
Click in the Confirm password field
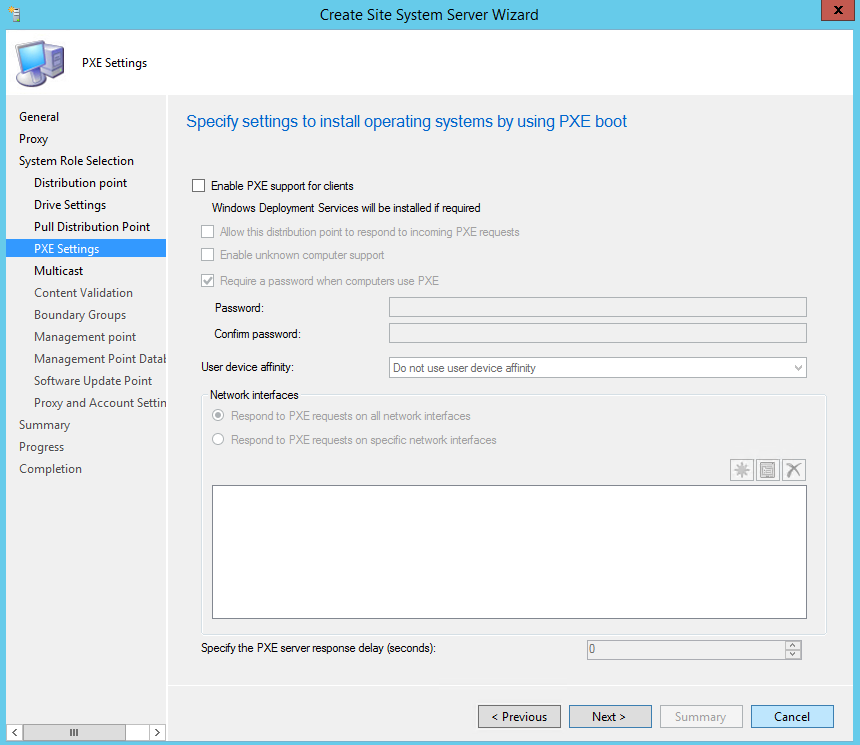pos(598,333)
